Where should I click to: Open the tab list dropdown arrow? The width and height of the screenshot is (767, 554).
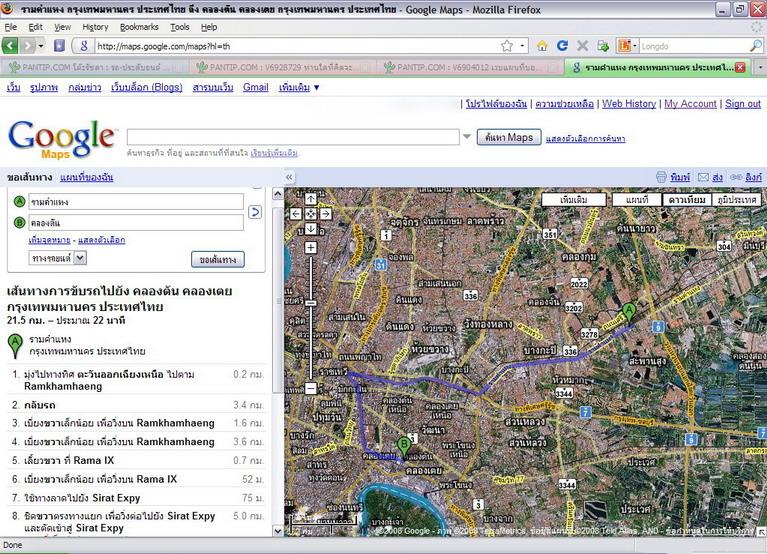tap(761, 67)
